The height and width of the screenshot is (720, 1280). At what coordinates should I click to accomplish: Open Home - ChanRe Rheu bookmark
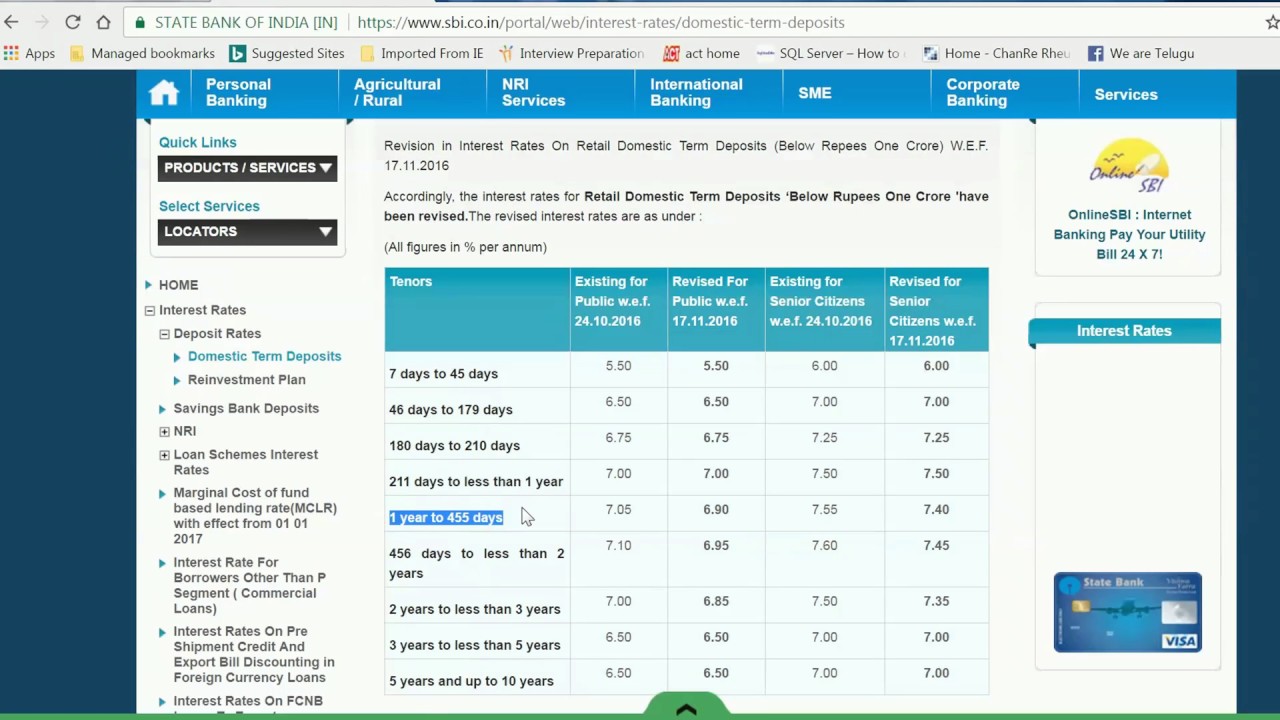pyautogui.click(x=996, y=53)
